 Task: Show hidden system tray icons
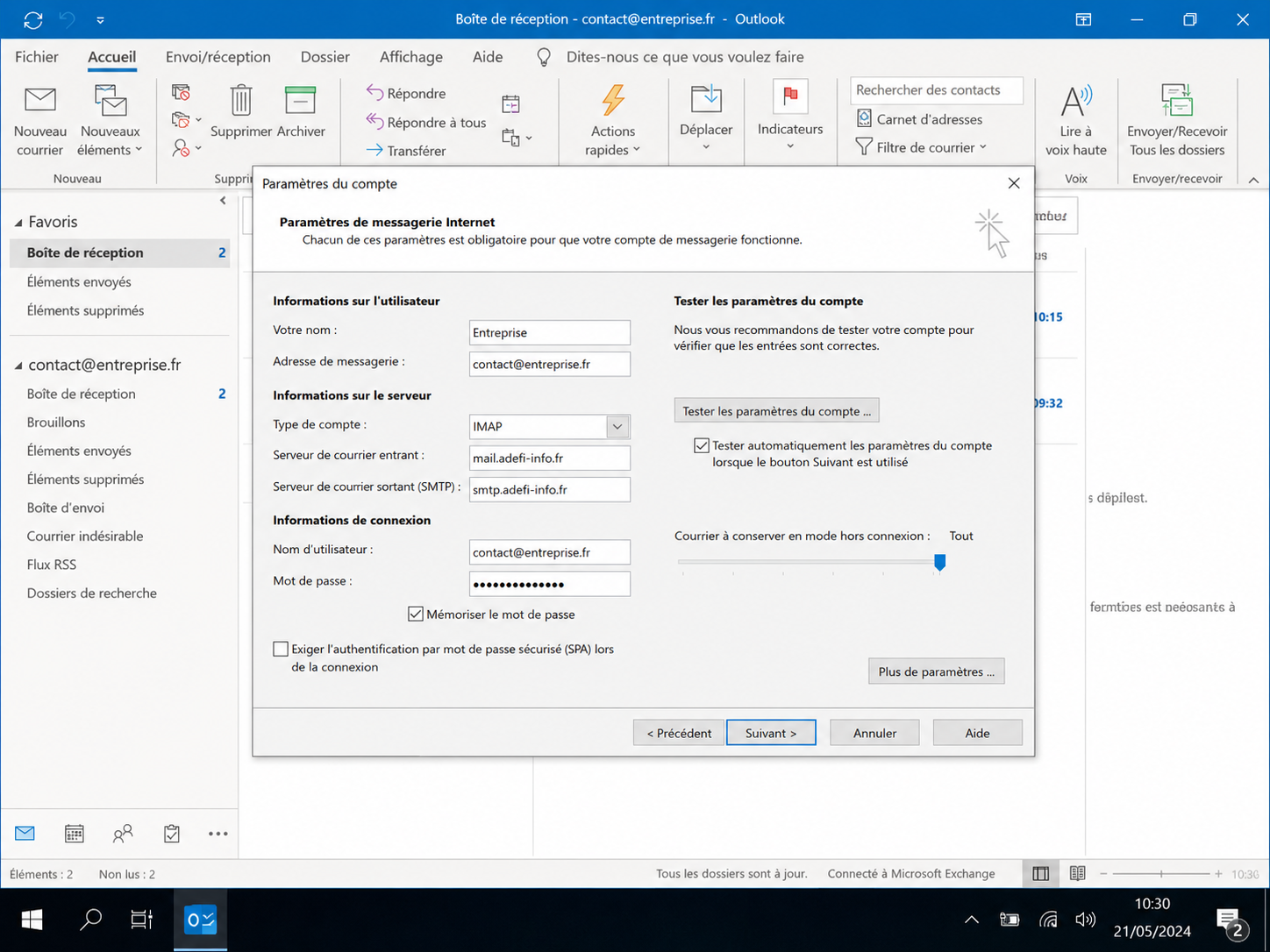[972, 920]
